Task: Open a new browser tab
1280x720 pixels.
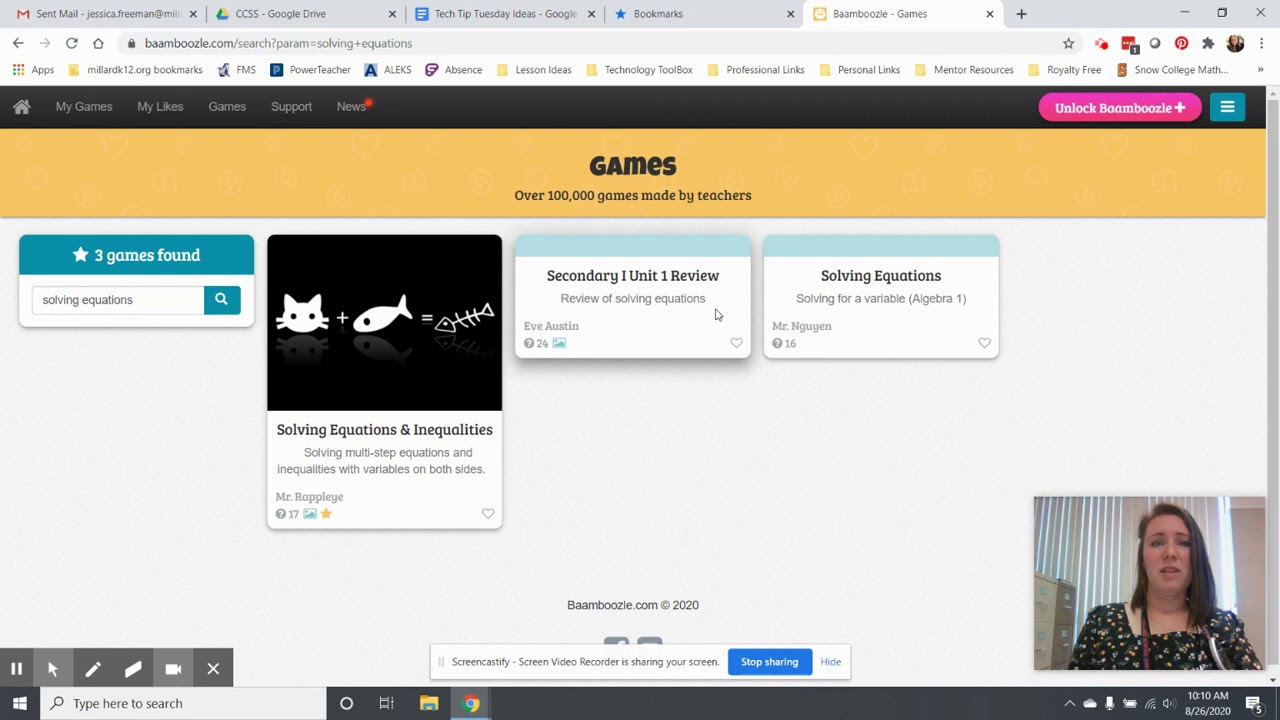Action: pyautogui.click(x=1021, y=14)
